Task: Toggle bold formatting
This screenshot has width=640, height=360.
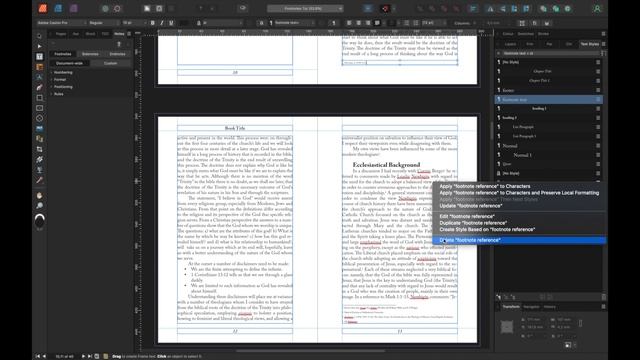Action: tap(153, 23)
